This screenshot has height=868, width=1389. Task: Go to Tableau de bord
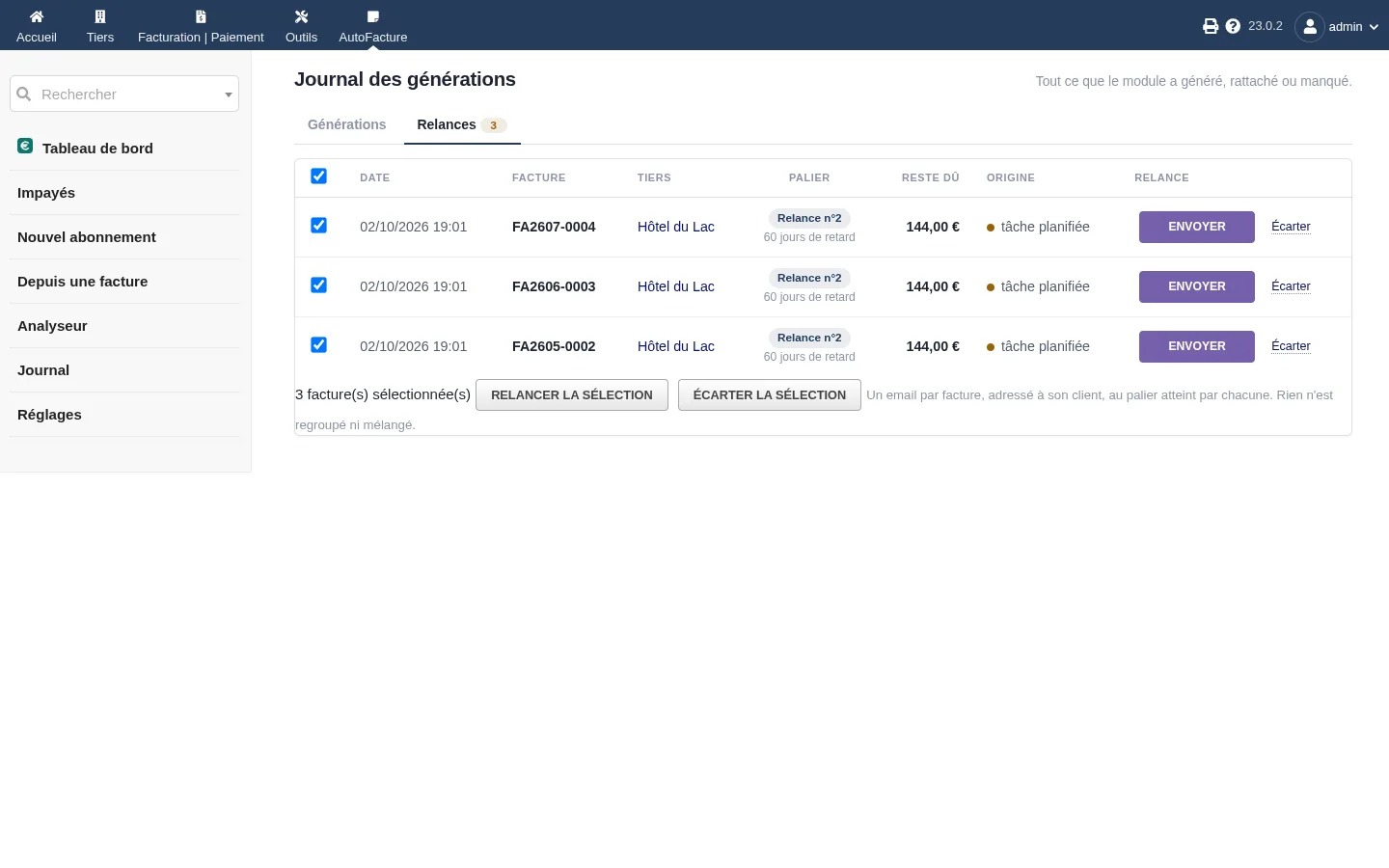coord(97,149)
